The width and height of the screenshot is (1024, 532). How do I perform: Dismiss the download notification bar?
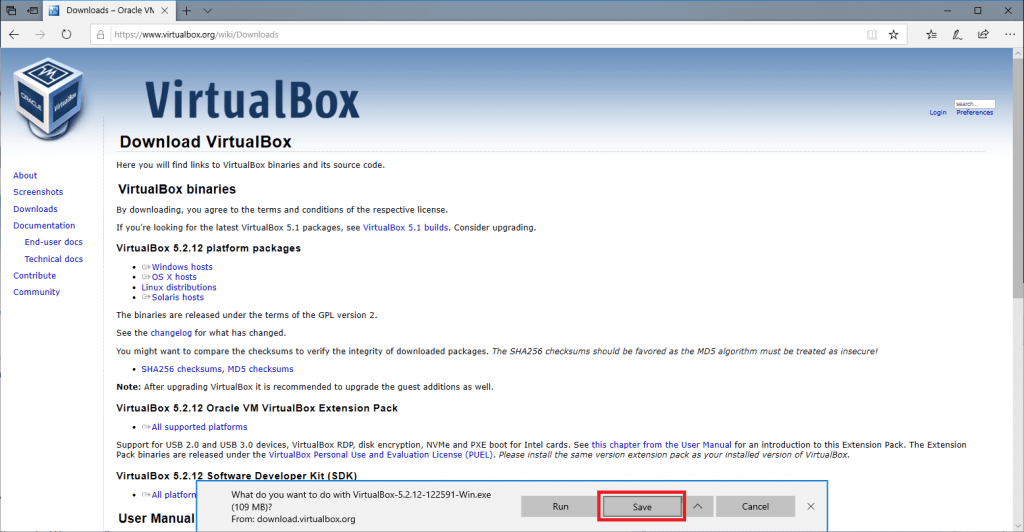[811, 507]
